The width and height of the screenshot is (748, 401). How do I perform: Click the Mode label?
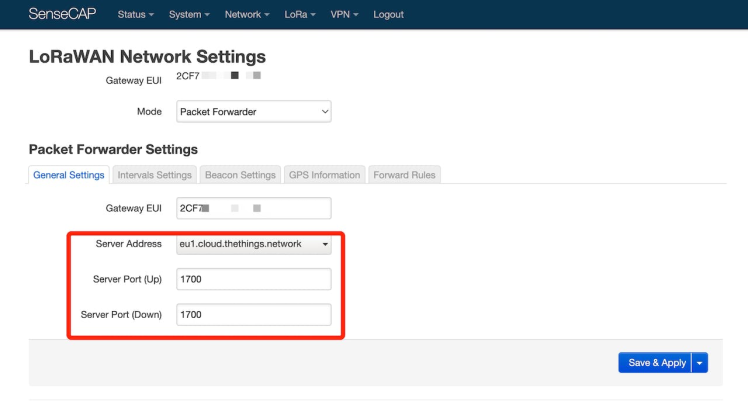point(149,112)
